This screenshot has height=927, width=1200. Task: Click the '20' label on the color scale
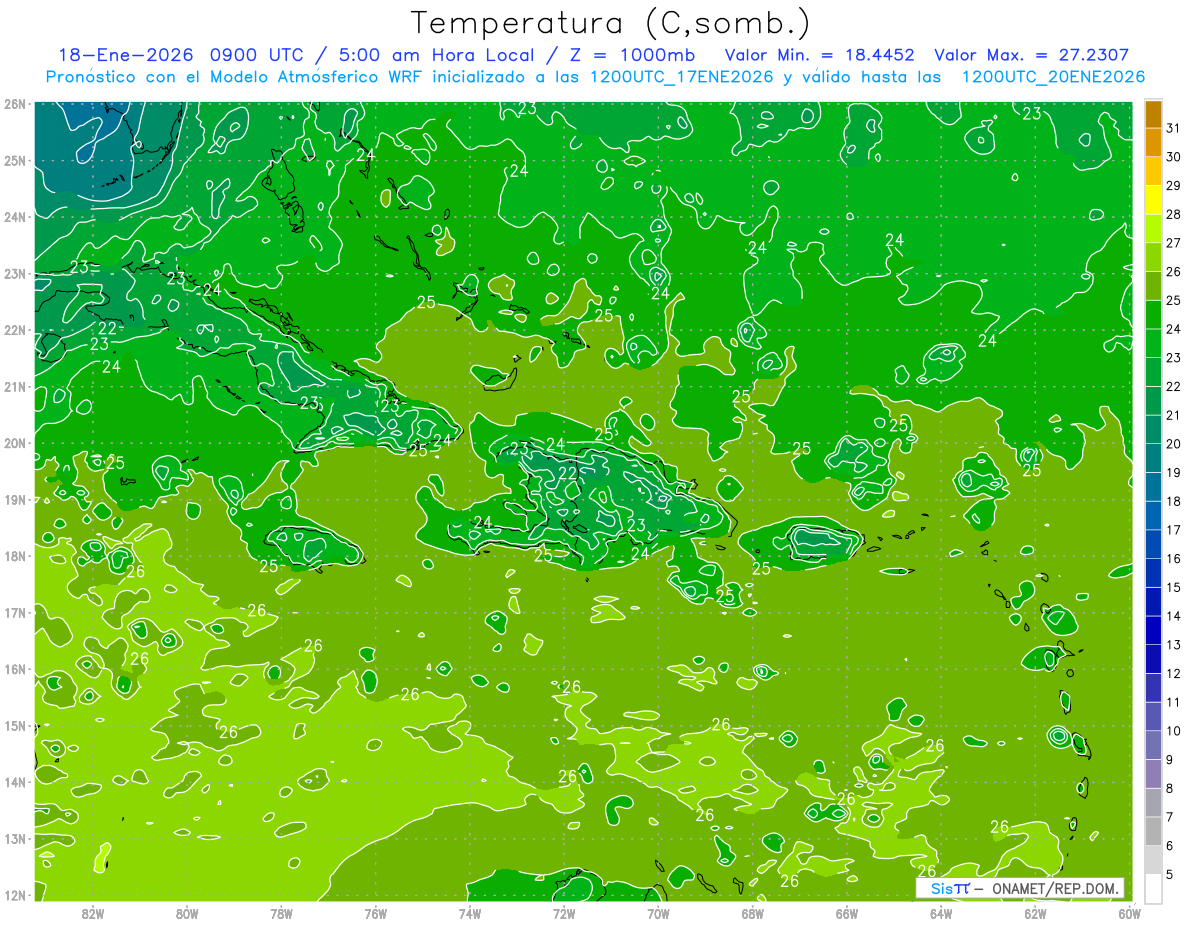[x=1173, y=444]
